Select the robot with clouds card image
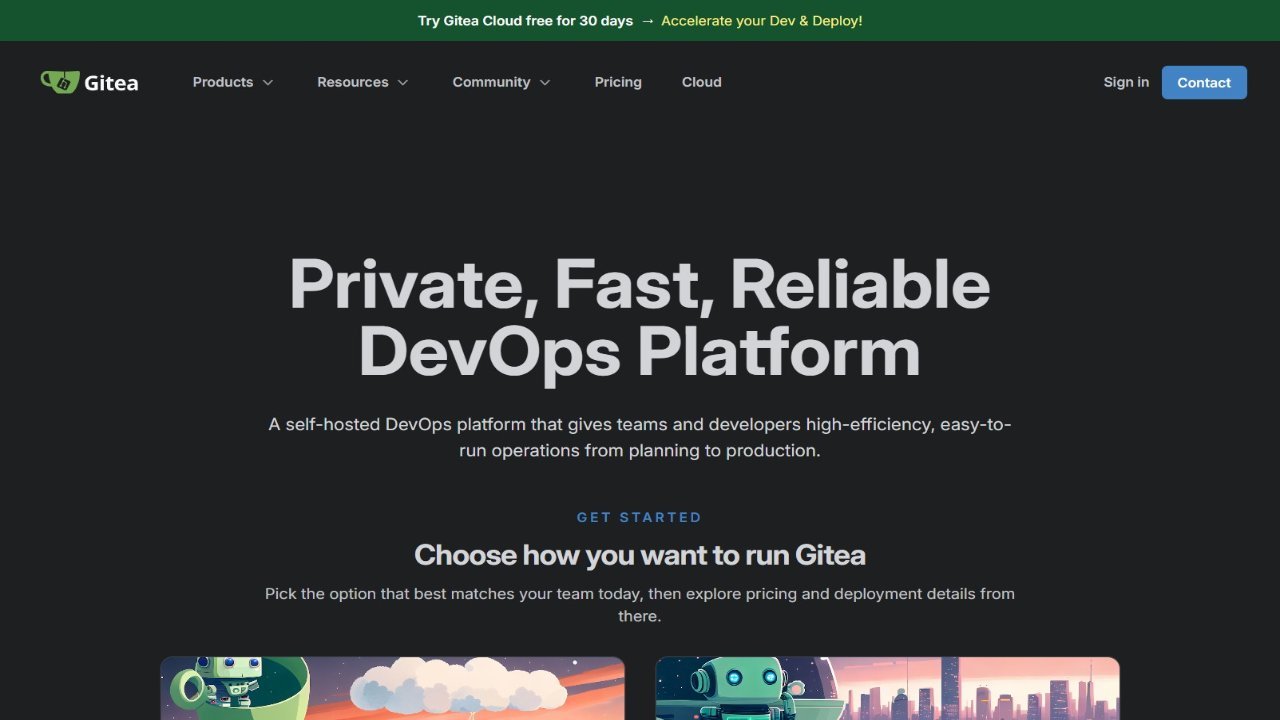The width and height of the screenshot is (1280, 720). click(x=393, y=688)
